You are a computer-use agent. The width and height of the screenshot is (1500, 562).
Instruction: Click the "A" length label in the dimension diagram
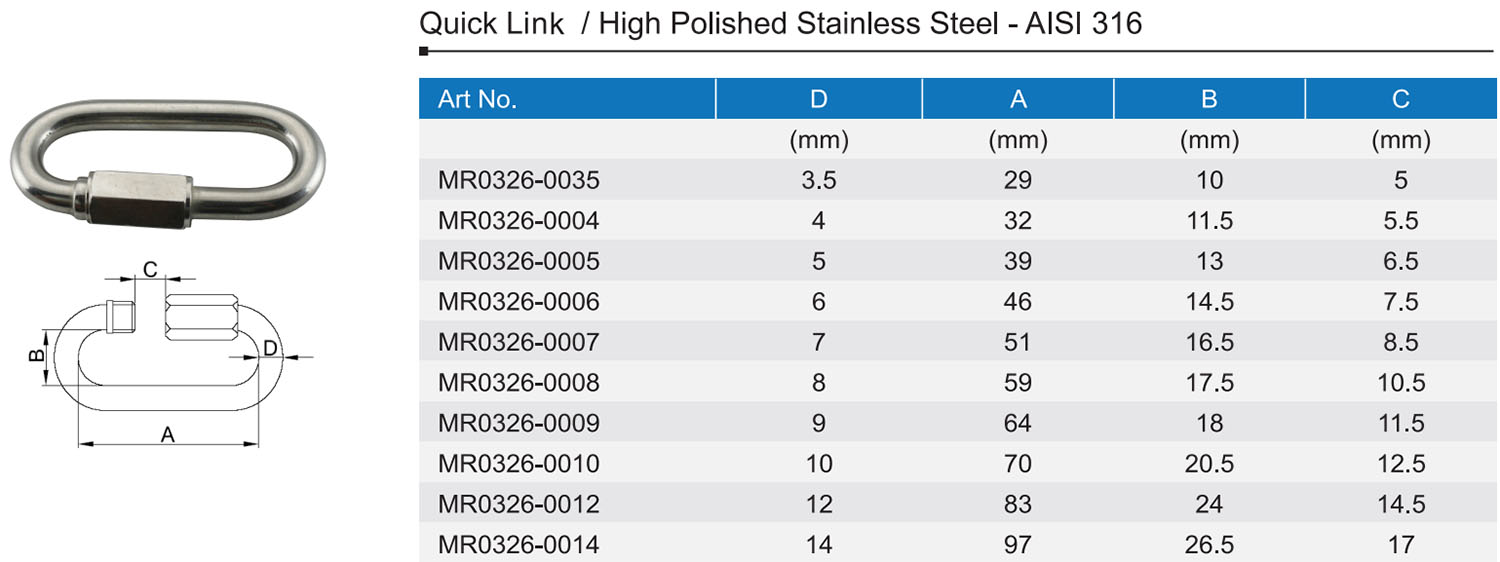168,434
